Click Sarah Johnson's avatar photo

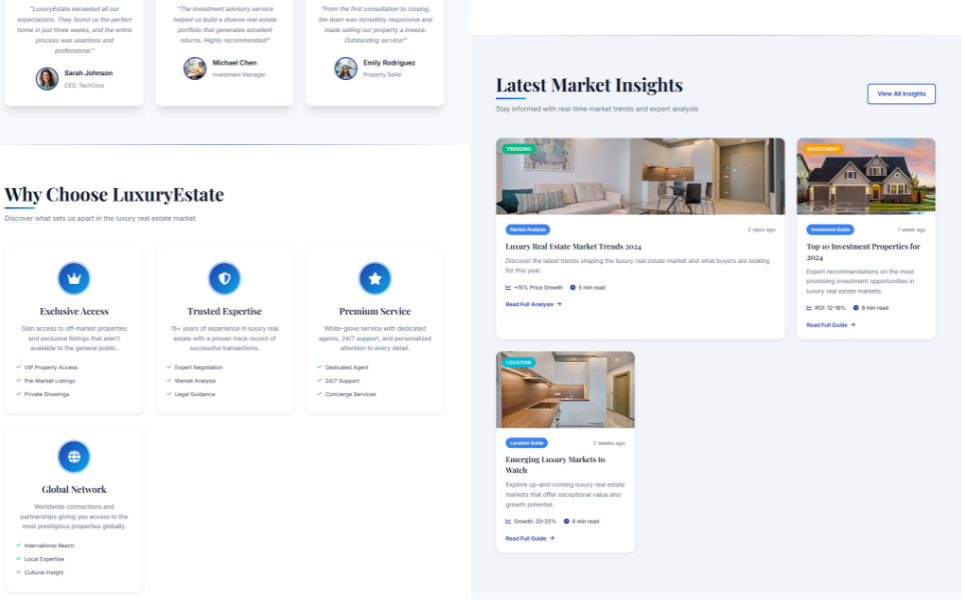[x=47, y=78]
